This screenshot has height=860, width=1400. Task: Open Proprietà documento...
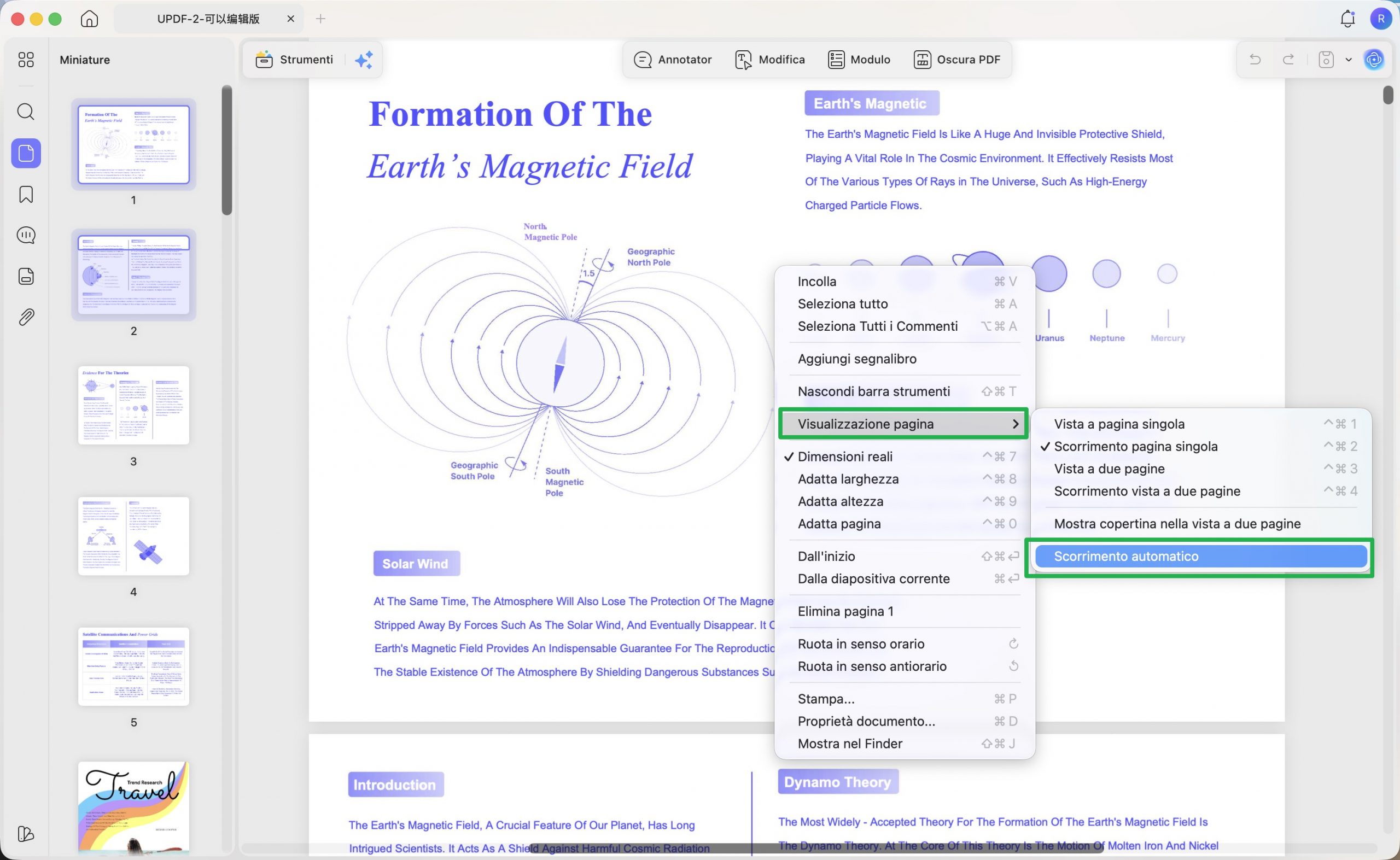[x=905, y=721]
